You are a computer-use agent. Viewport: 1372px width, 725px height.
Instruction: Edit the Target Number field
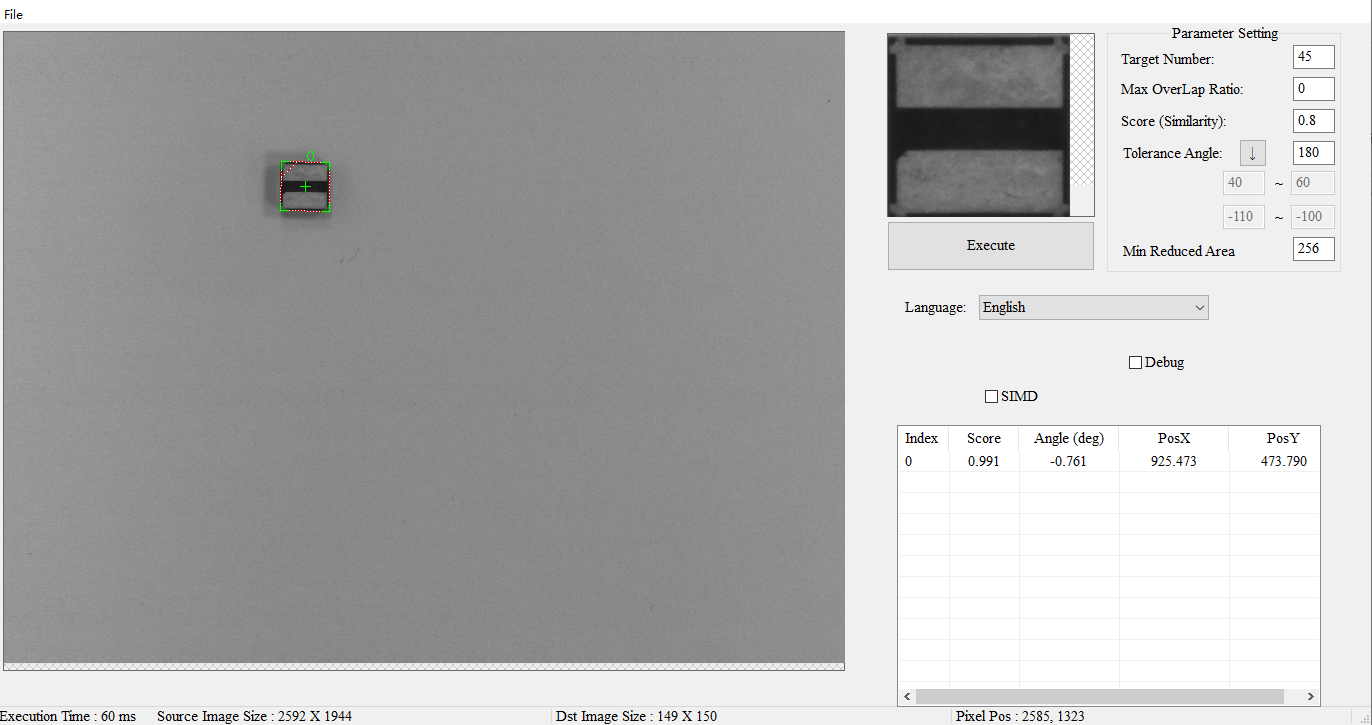coord(1313,57)
